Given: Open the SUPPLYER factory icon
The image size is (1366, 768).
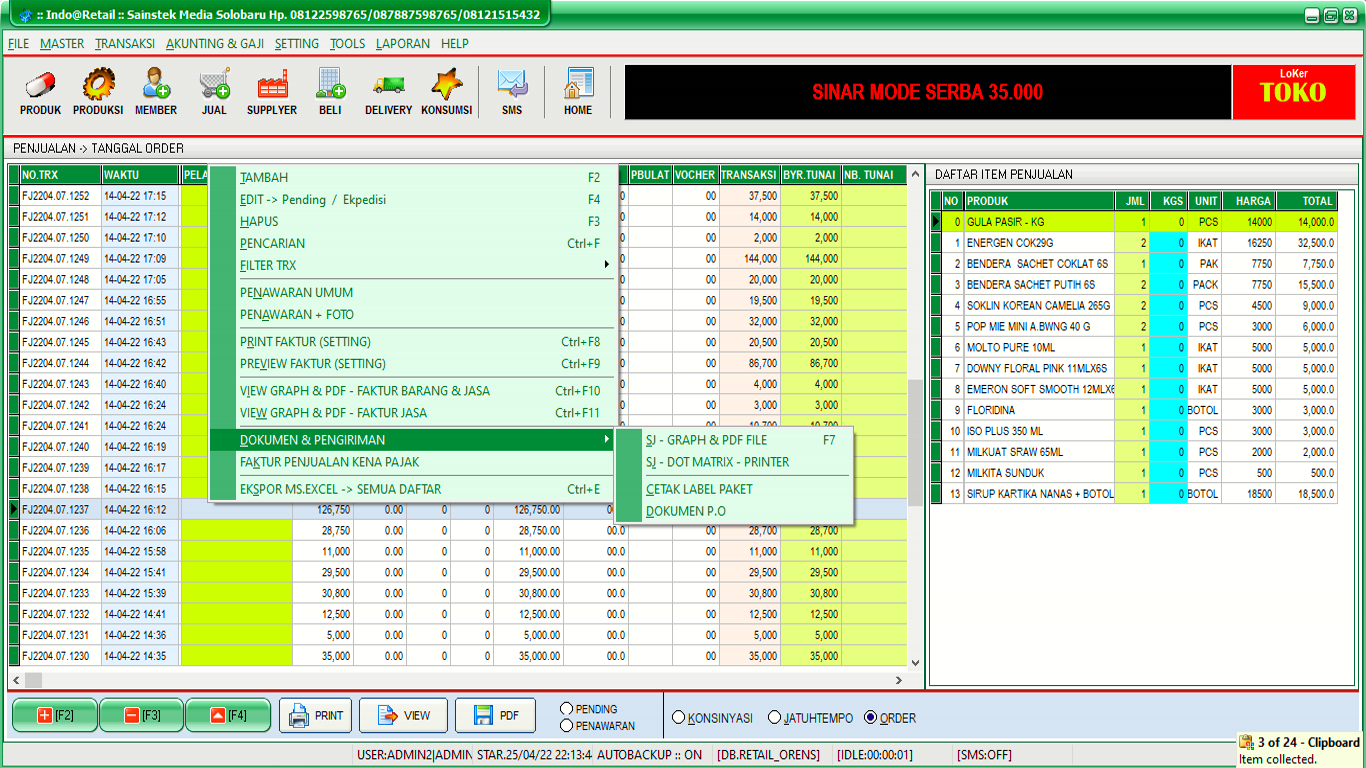Looking at the screenshot, I should tap(272, 93).
